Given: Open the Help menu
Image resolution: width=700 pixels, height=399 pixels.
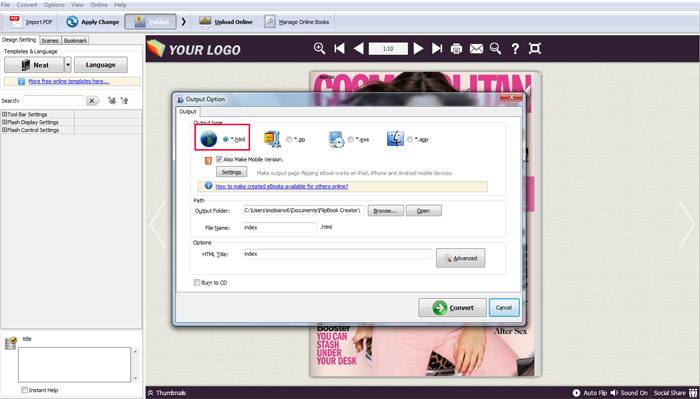Looking at the screenshot, I should click(x=120, y=5).
